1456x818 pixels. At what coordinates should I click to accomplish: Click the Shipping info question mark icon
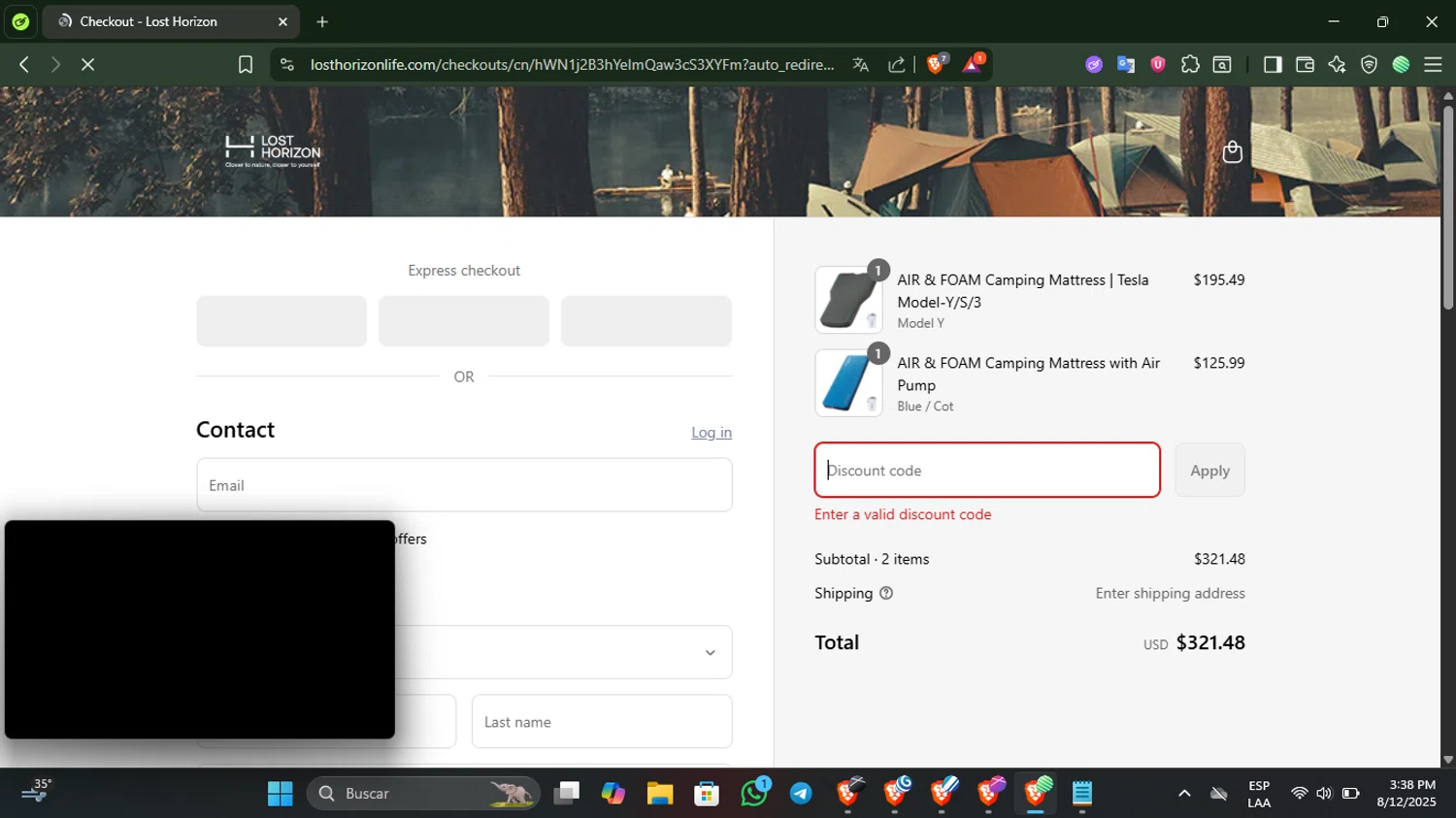[x=886, y=593]
